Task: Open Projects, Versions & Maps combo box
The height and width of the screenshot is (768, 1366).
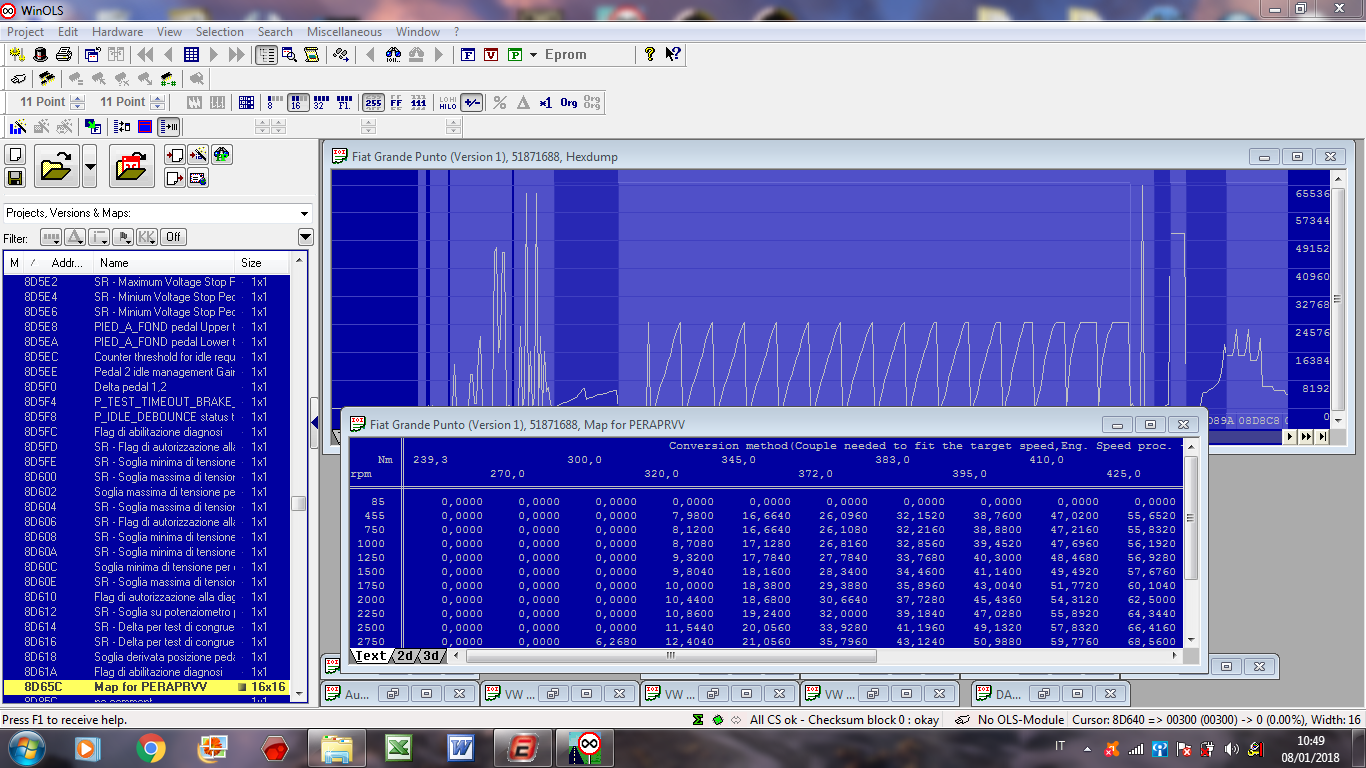Action: coord(158,213)
